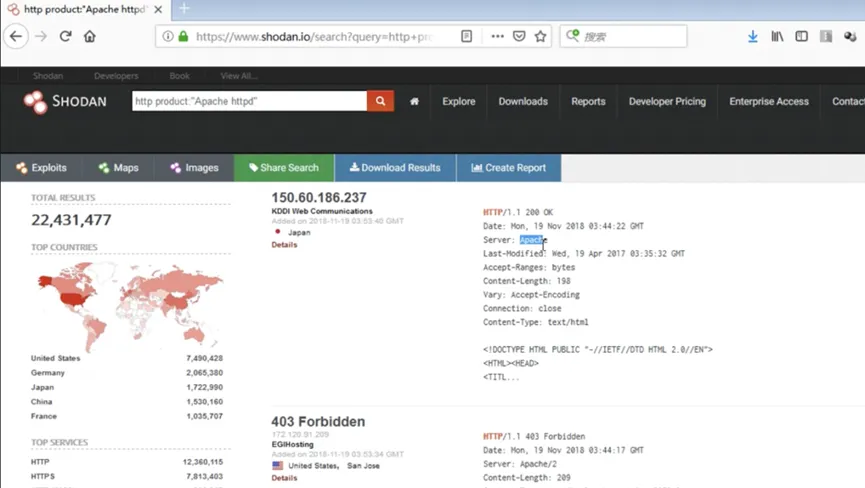The height and width of the screenshot is (488, 865).
Task: Save page to Pocket icon
Action: tap(519, 36)
